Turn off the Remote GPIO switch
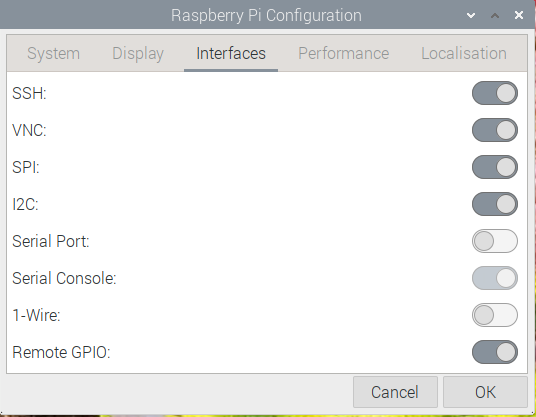Image resolution: width=536 pixels, height=417 pixels. pyautogui.click(x=495, y=352)
